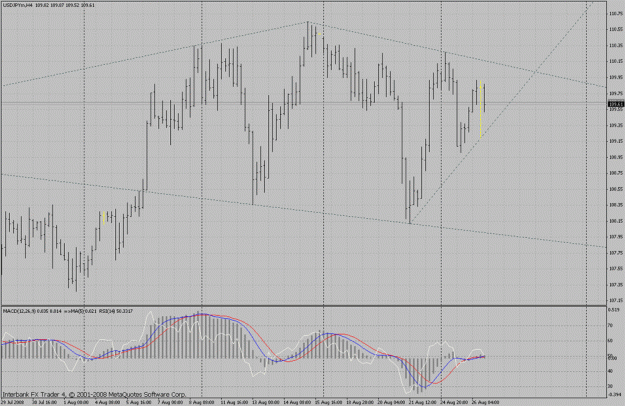Click the 11 Aug 16:00 time label

click(234, 402)
